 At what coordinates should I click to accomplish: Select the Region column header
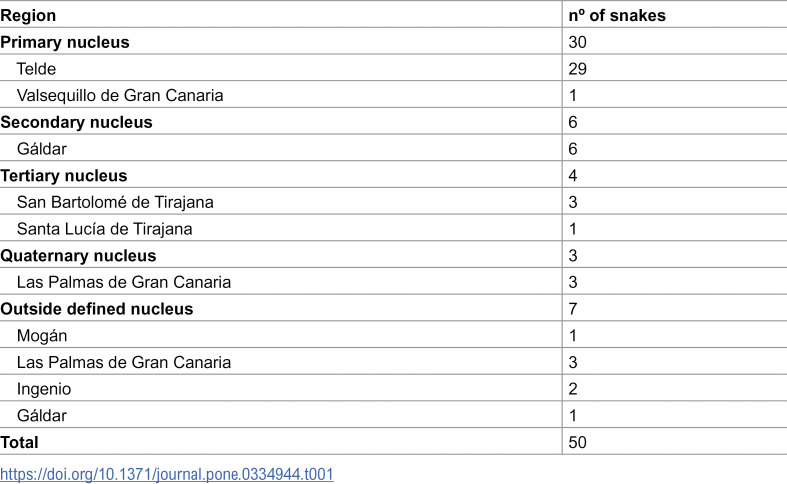click(x=28, y=16)
